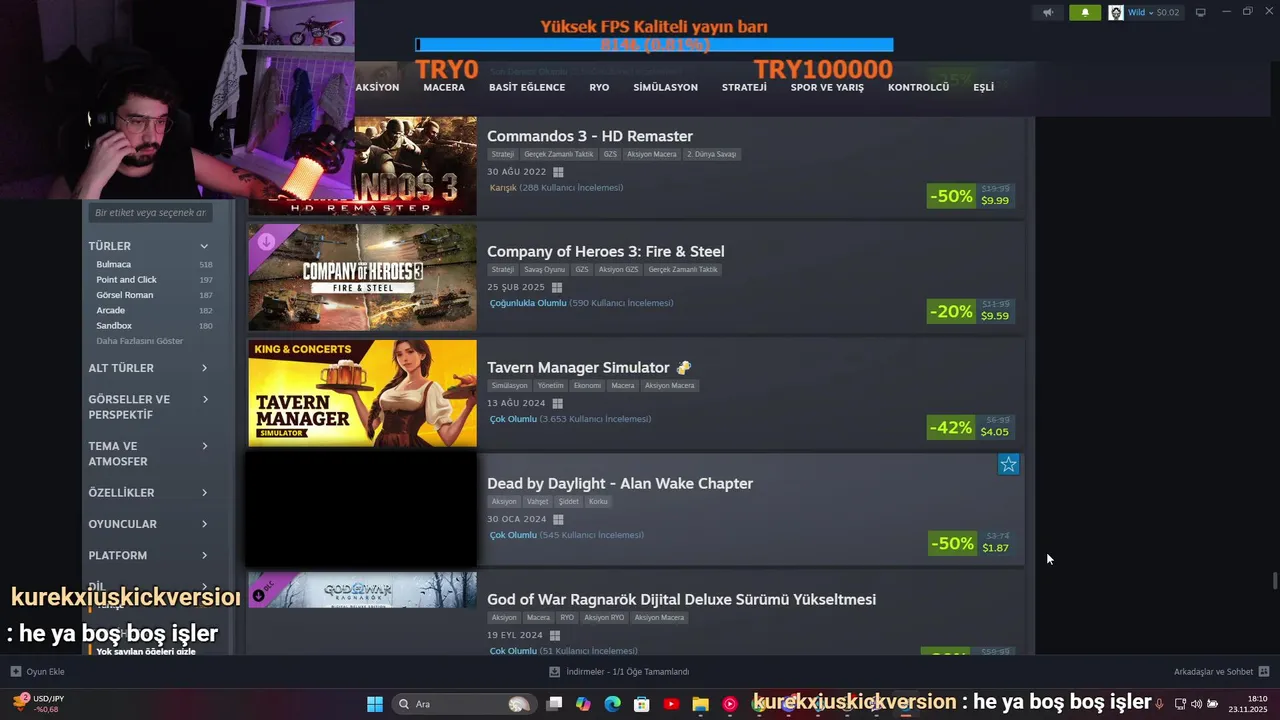Open Friends and Chat icon
Image resolution: width=1280 pixels, height=720 pixels.
click(x=1264, y=672)
